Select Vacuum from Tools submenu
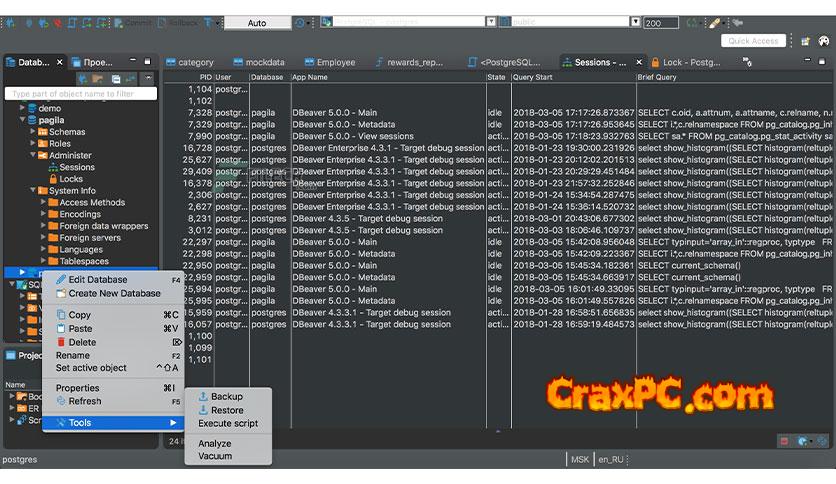836x484 pixels. [x=214, y=456]
